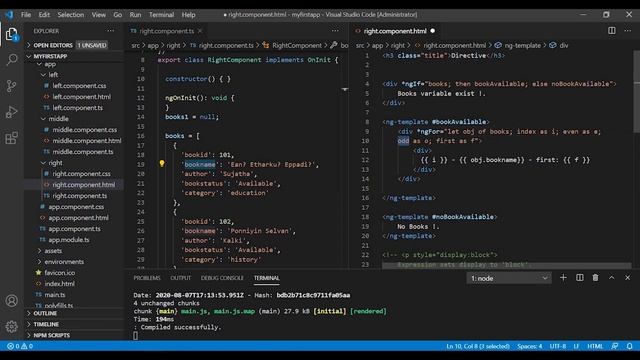Open notifications bell in status bar
Image resolution: width=640 pixels, height=360 pixels.
click(629, 346)
